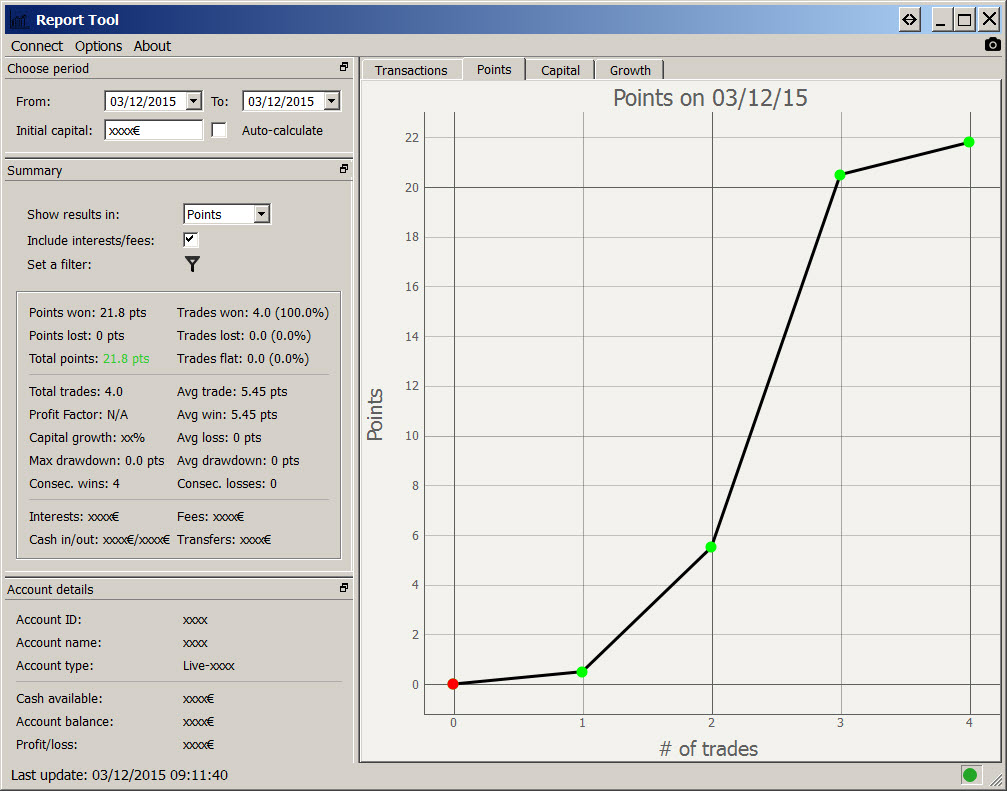Click the Report Tool app icon
Screen dimensions: 1007x791
[x=18, y=20]
